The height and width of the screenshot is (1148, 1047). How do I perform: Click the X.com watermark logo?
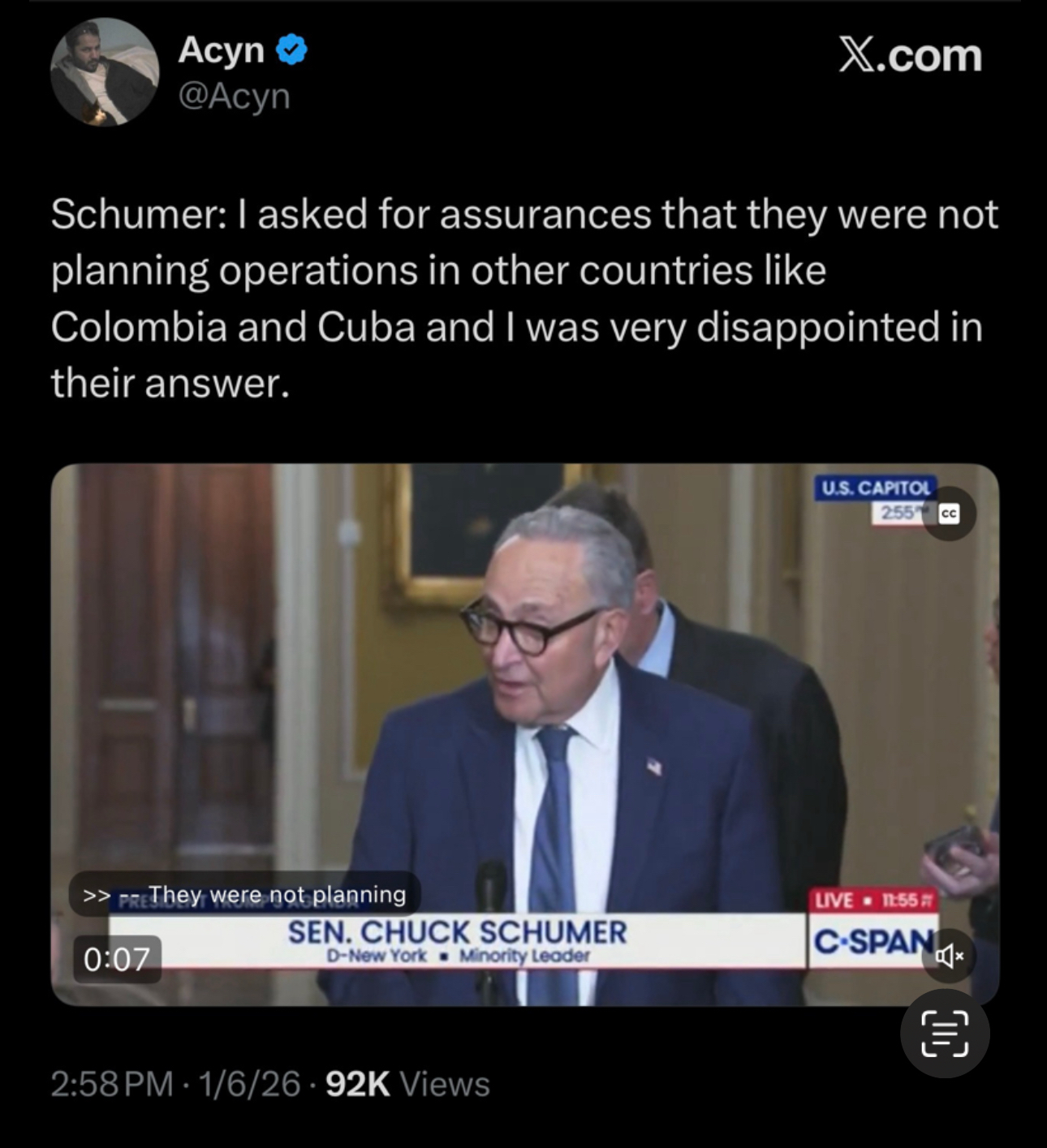pos(910,55)
